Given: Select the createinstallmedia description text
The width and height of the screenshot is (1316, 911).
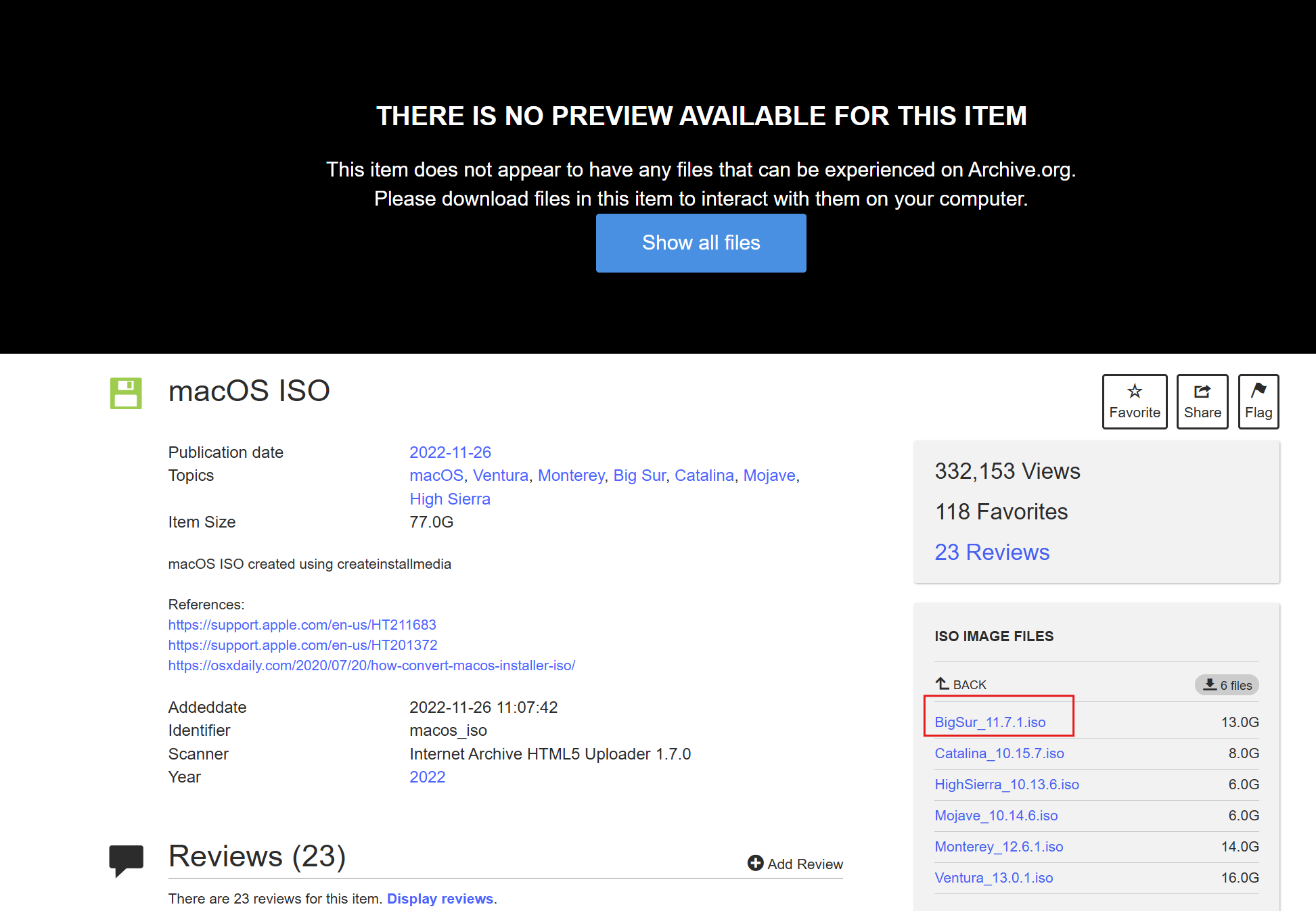Looking at the screenshot, I should pyautogui.click(x=310, y=564).
